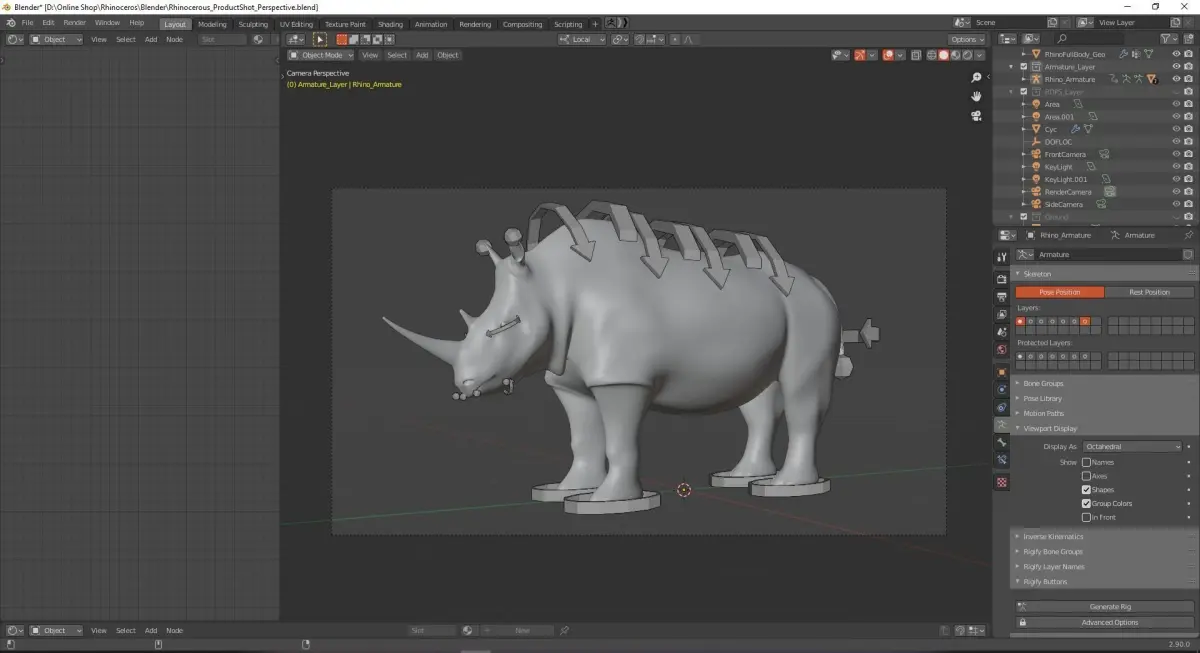Open the Object properties tab icon
This screenshot has height=653, width=1200.
coord(1002,371)
